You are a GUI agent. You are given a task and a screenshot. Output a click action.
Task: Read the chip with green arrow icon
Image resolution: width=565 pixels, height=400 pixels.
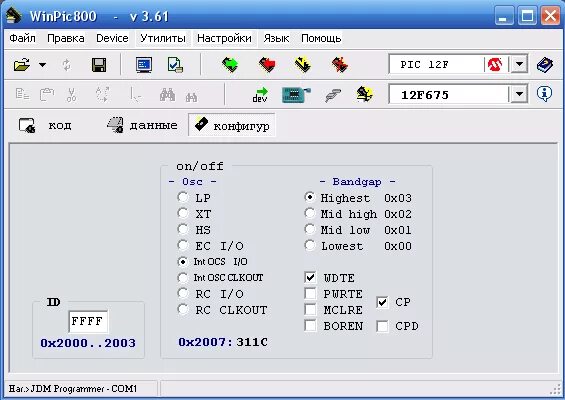230,65
